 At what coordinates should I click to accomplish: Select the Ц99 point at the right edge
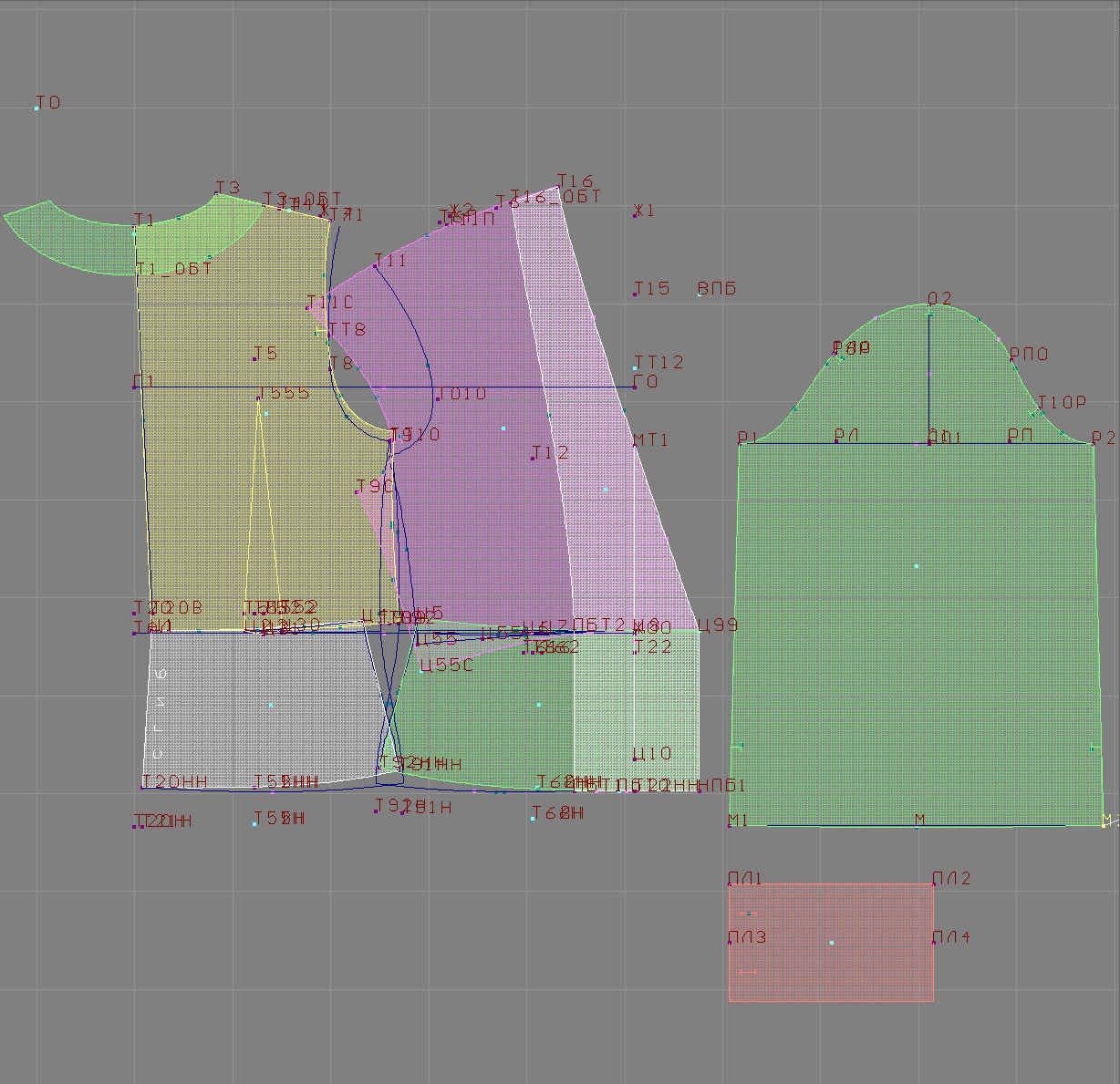click(x=700, y=630)
